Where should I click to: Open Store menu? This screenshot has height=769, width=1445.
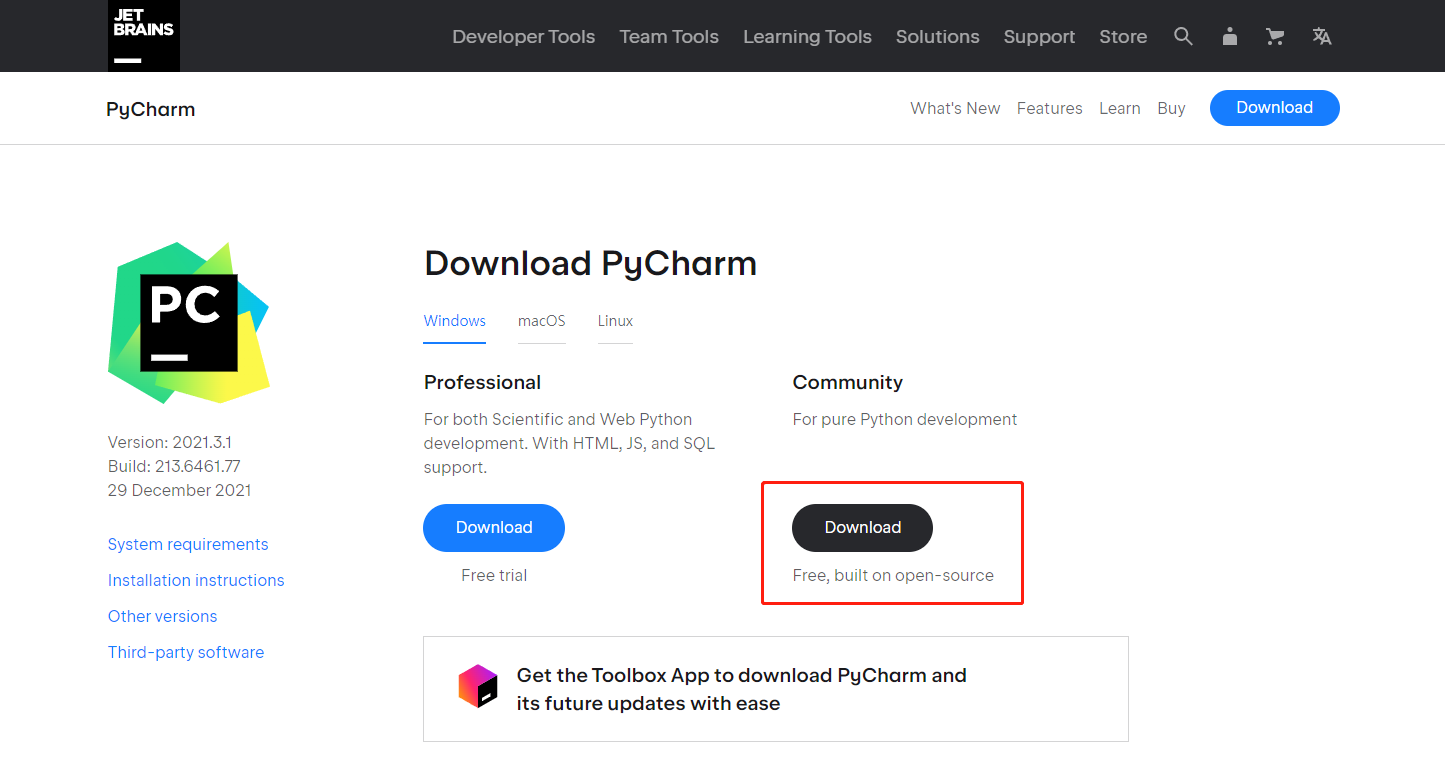pos(1123,36)
